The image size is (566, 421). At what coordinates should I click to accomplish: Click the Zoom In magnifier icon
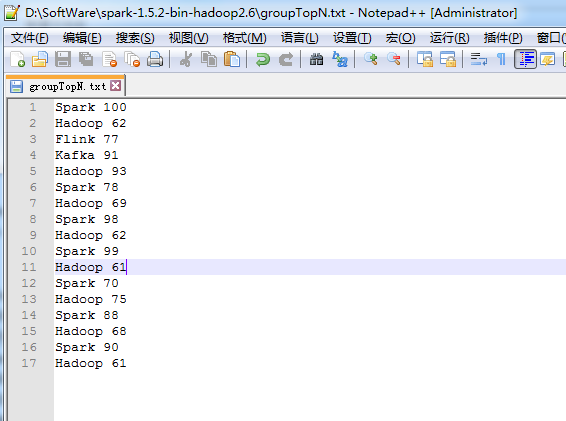click(371, 59)
